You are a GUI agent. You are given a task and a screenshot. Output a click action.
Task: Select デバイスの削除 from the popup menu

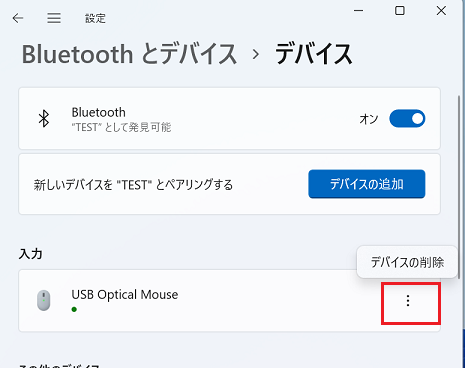point(407,262)
